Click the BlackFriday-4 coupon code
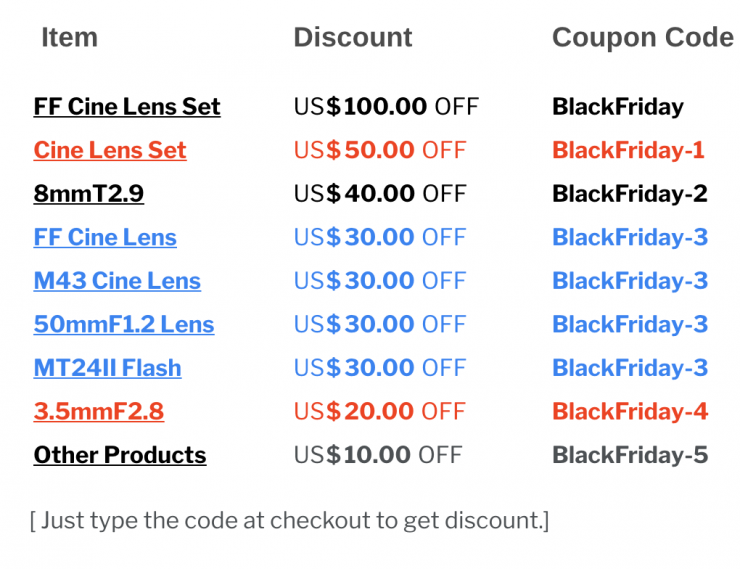Viewport: 740px width, 569px height. pyautogui.click(x=630, y=412)
